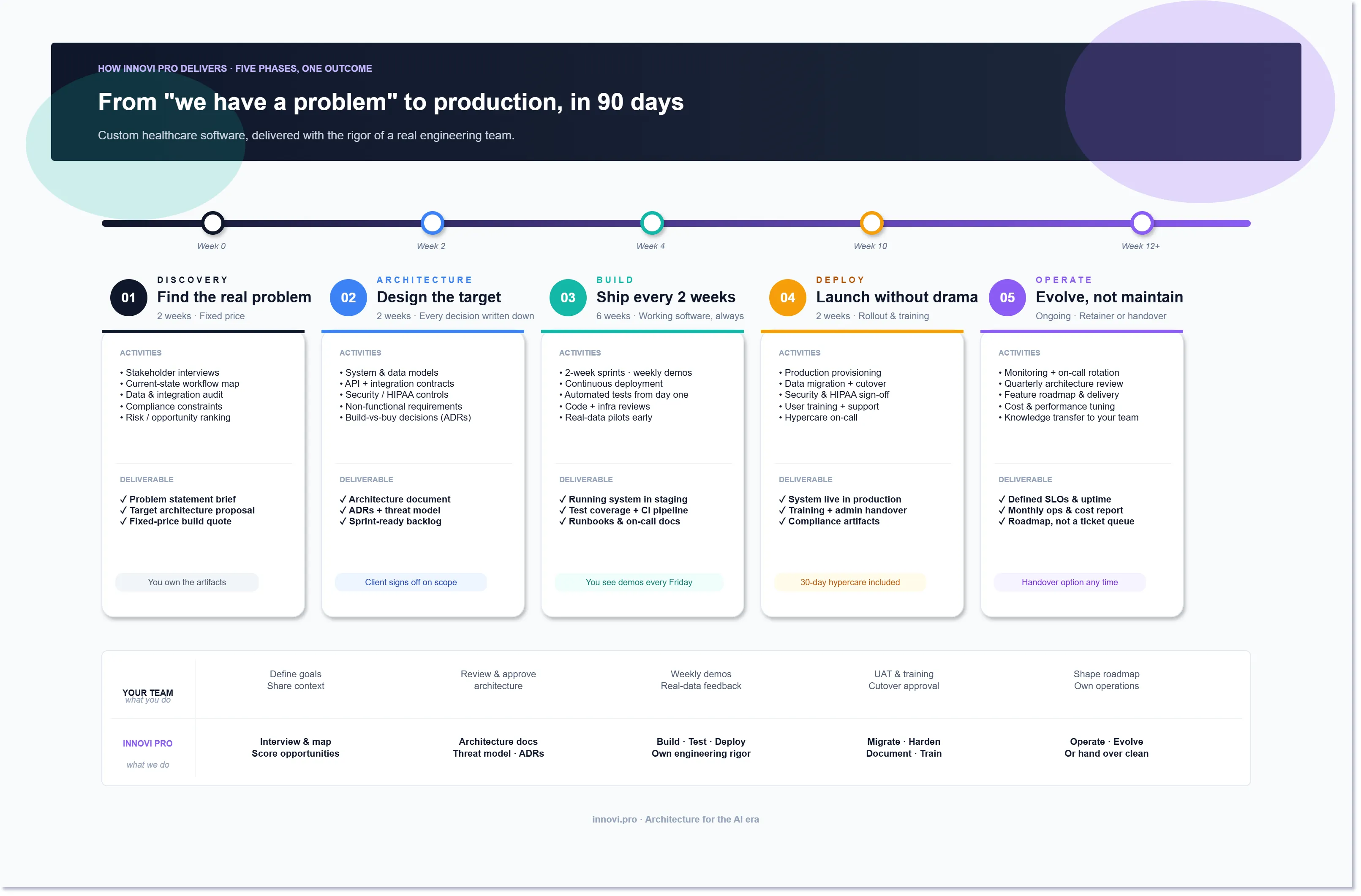This screenshot has height=896, width=1361.
Task: Select the Week 0 milestone marker on timeline
Action: (x=212, y=223)
